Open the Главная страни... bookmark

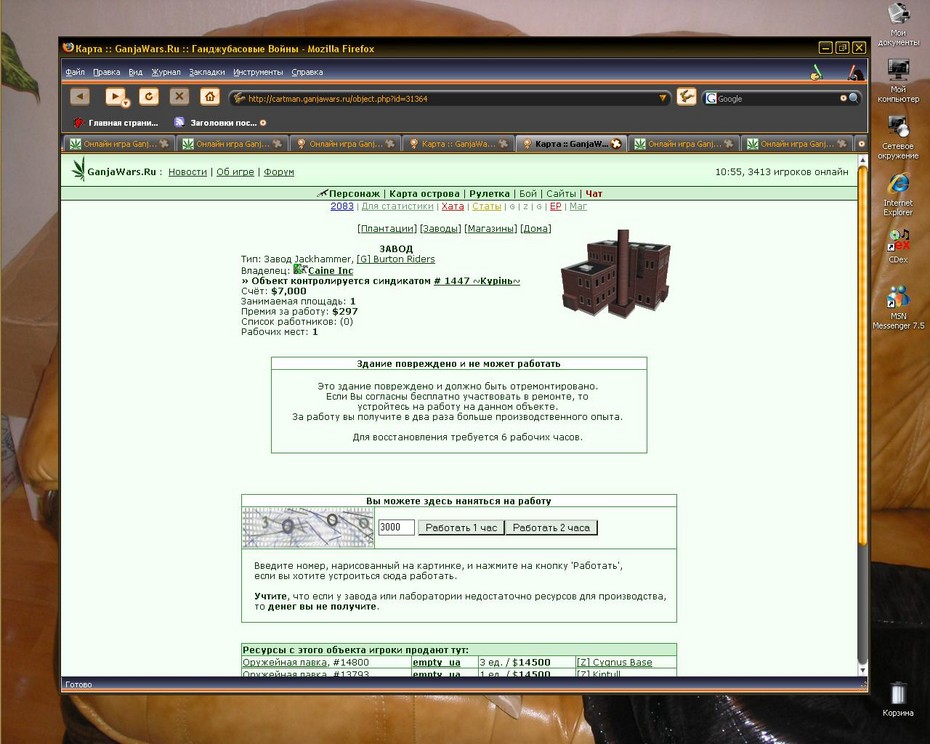coord(116,123)
